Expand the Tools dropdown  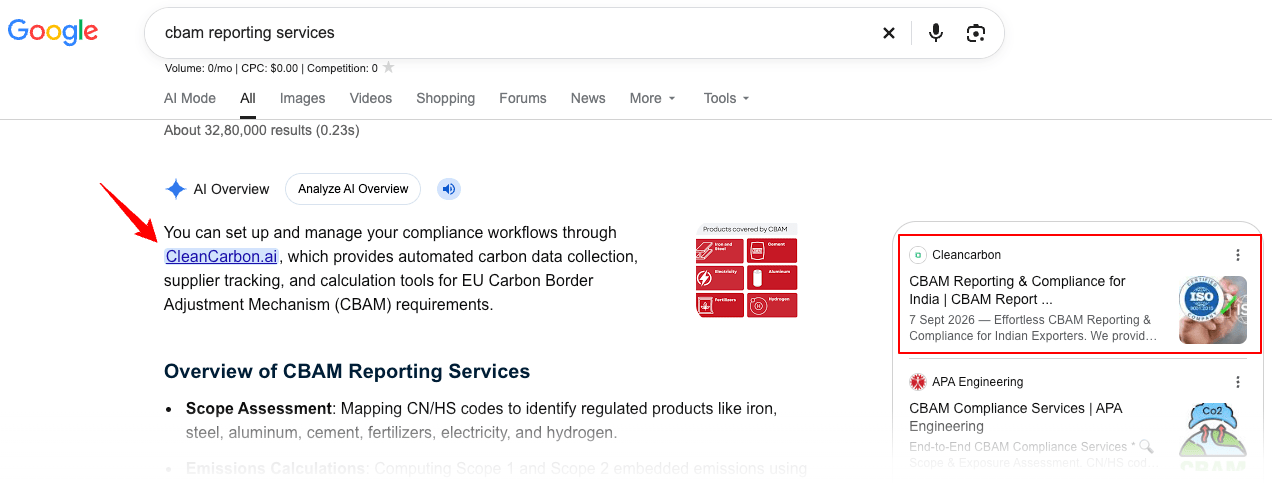click(x=727, y=98)
